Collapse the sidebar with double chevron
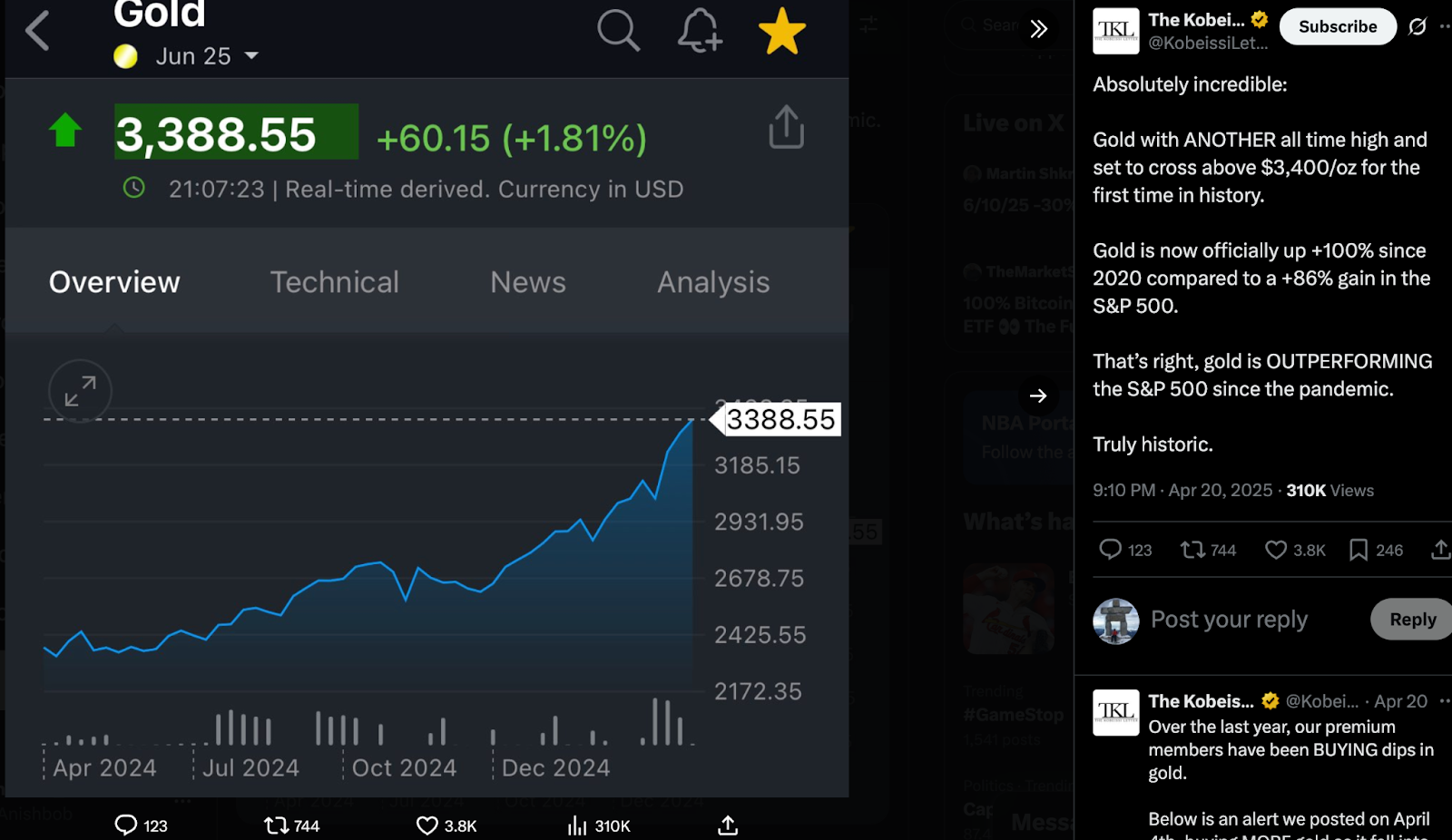Image resolution: width=1452 pixels, height=840 pixels. 1039,28
